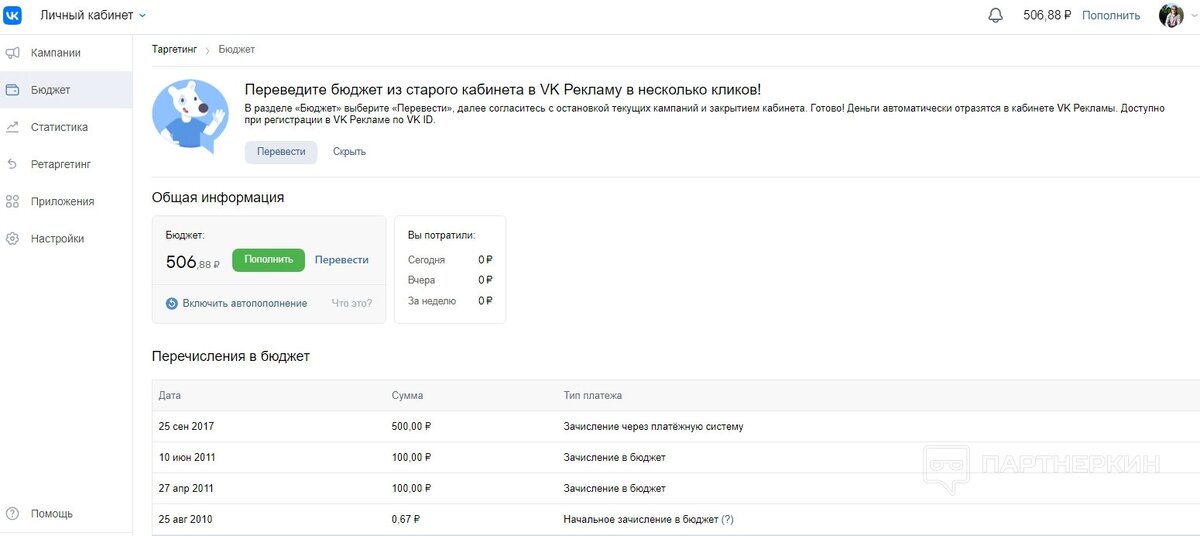Image resolution: width=1200 pixels, height=536 pixels.
Task: Click the VK logo icon
Action: pyautogui.click(x=12, y=15)
